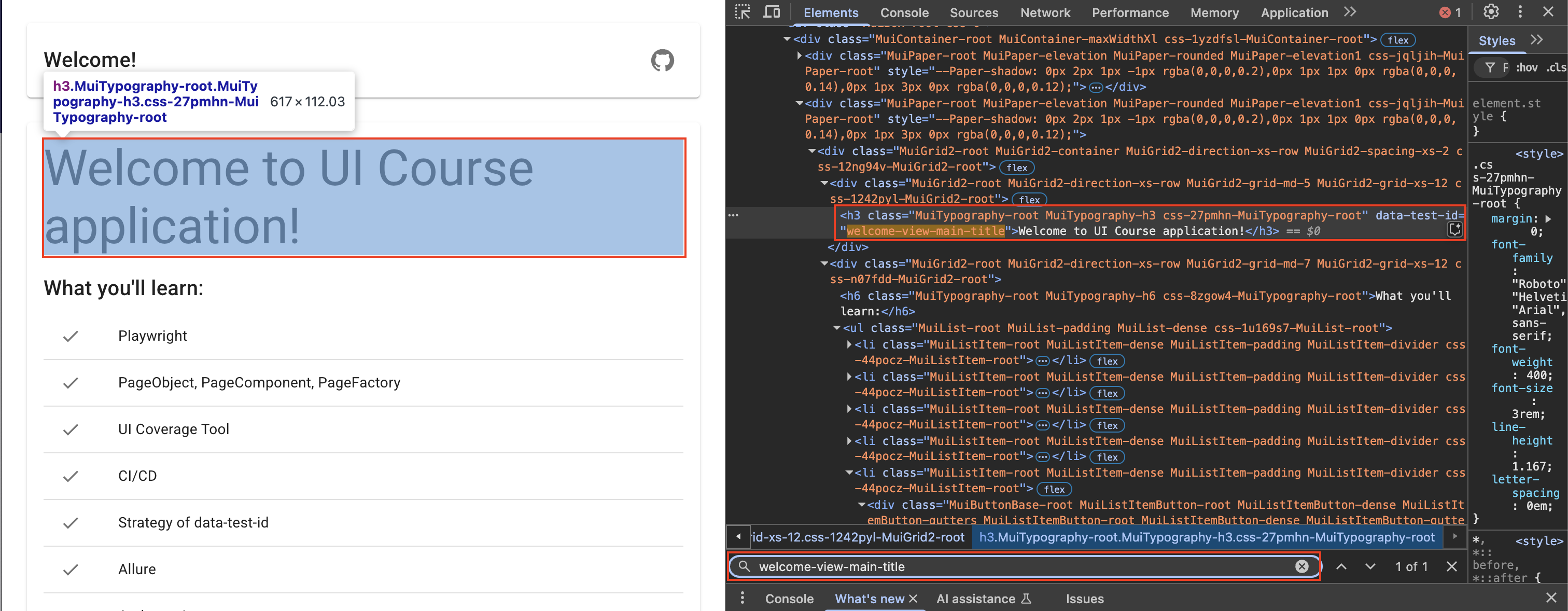Click the check icon beside UI Coverage Tool

[71, 429]
